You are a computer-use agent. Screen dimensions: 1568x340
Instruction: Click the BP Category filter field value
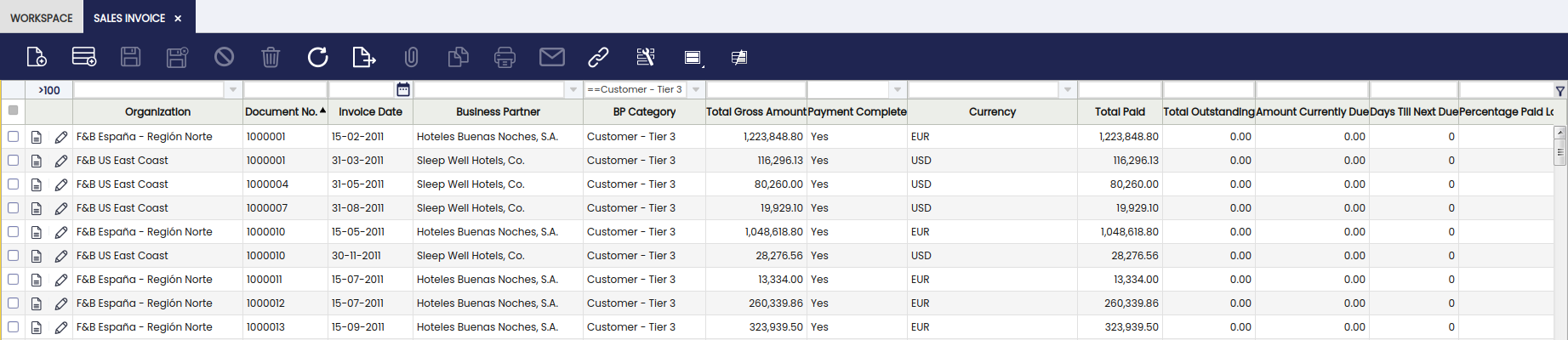coord(636,89)
